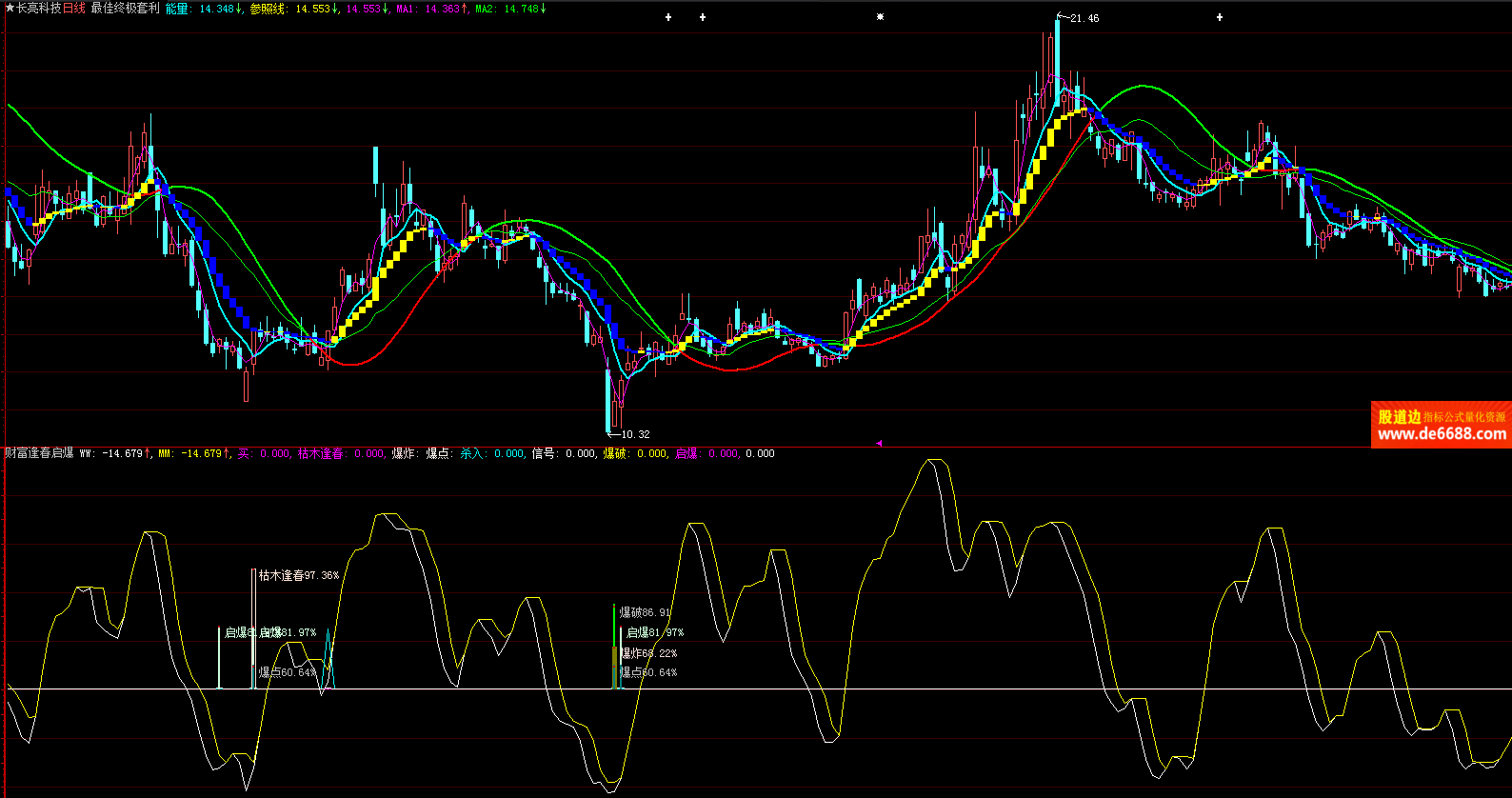The height and width of the screenshot is (798, 1512).
Task: Click the 能量 value 14.348 in header
Action: pyautogui.click(x=216, y=9)
